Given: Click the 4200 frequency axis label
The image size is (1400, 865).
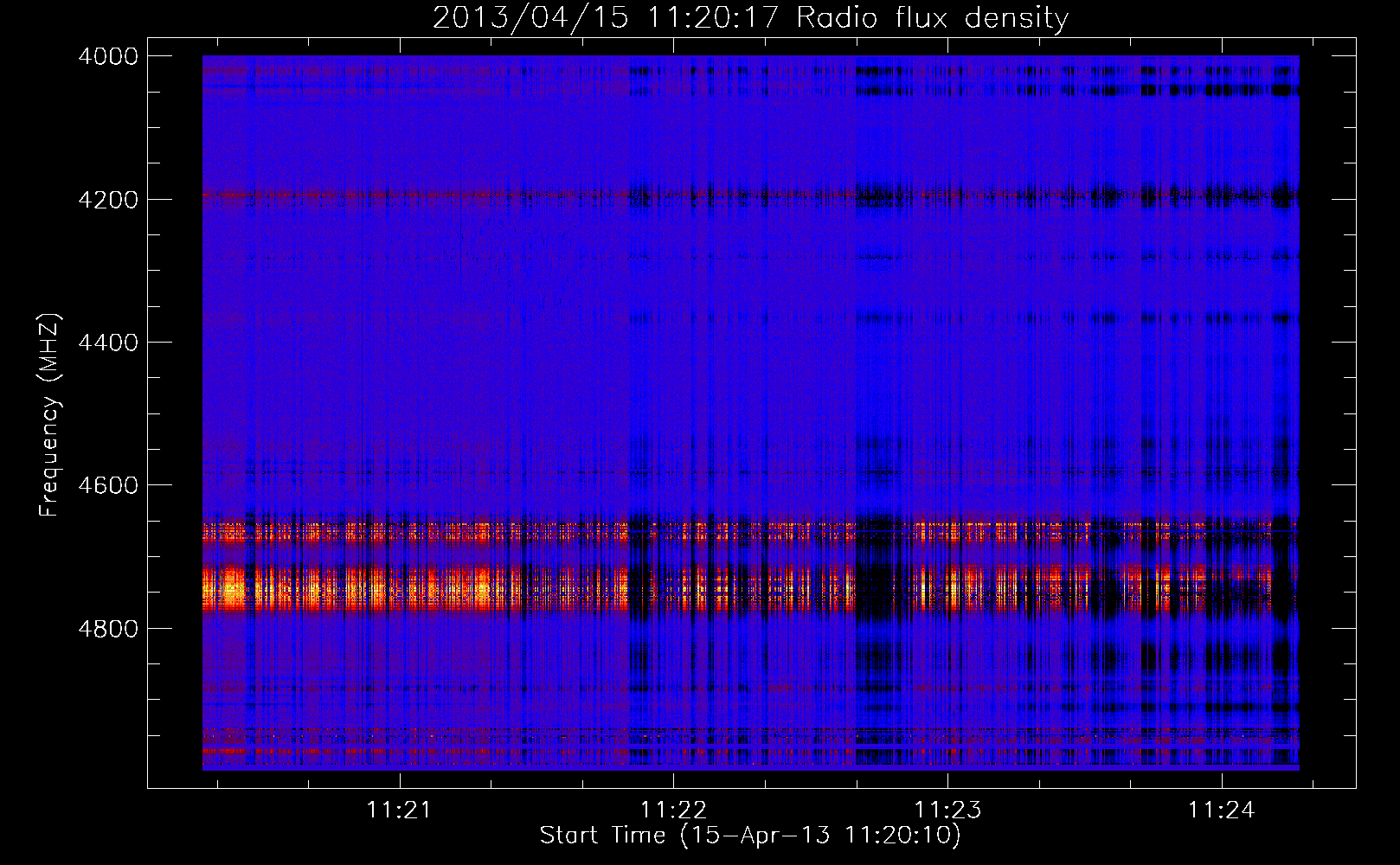Looking at the screenshot, I should (108, 200).
